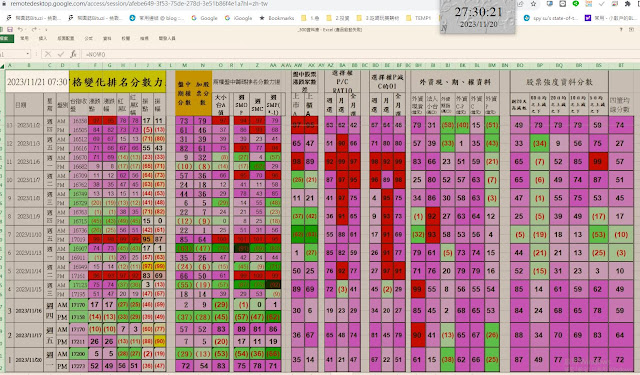Image resolution: width=640 pixels, height=375 pixels.
Task: Switch to the 常用 (Home) ribbon tab
Action: (x=25, y=38)
